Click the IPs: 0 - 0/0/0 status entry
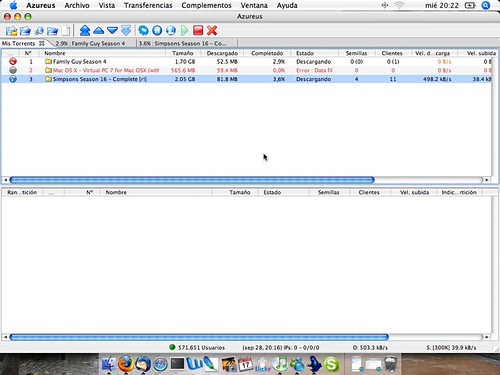Viewport: 500px width, 375px height. [x=301, y=348]
